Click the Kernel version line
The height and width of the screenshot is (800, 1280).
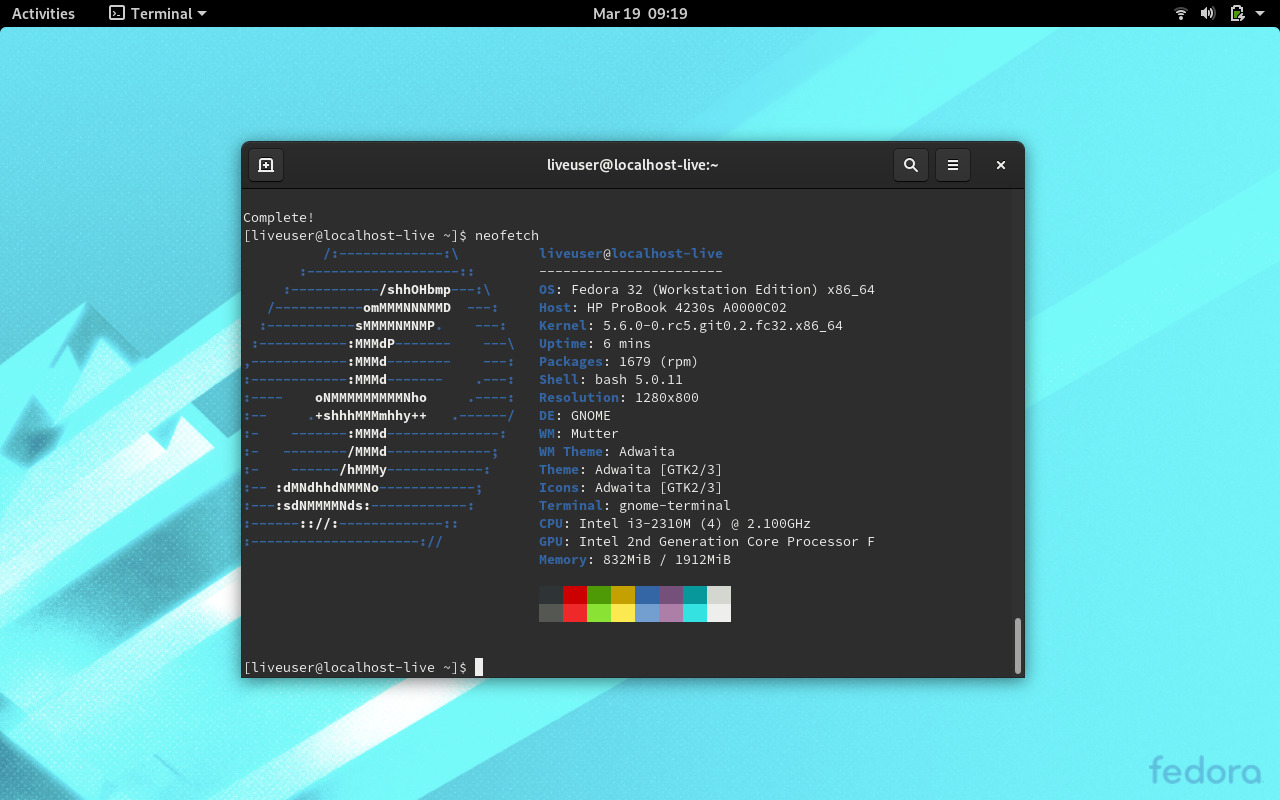(x=691, y=325)
